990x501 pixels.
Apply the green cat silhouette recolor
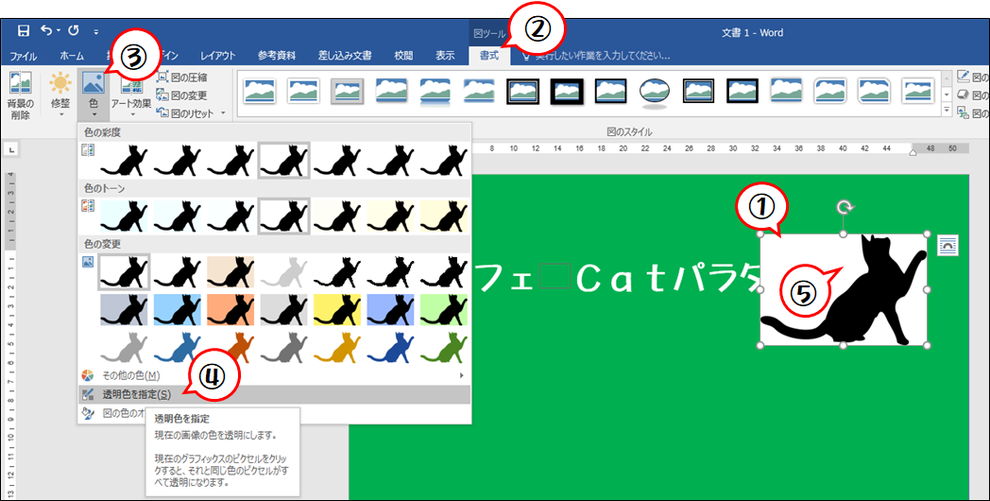click(x=444, y=347)
